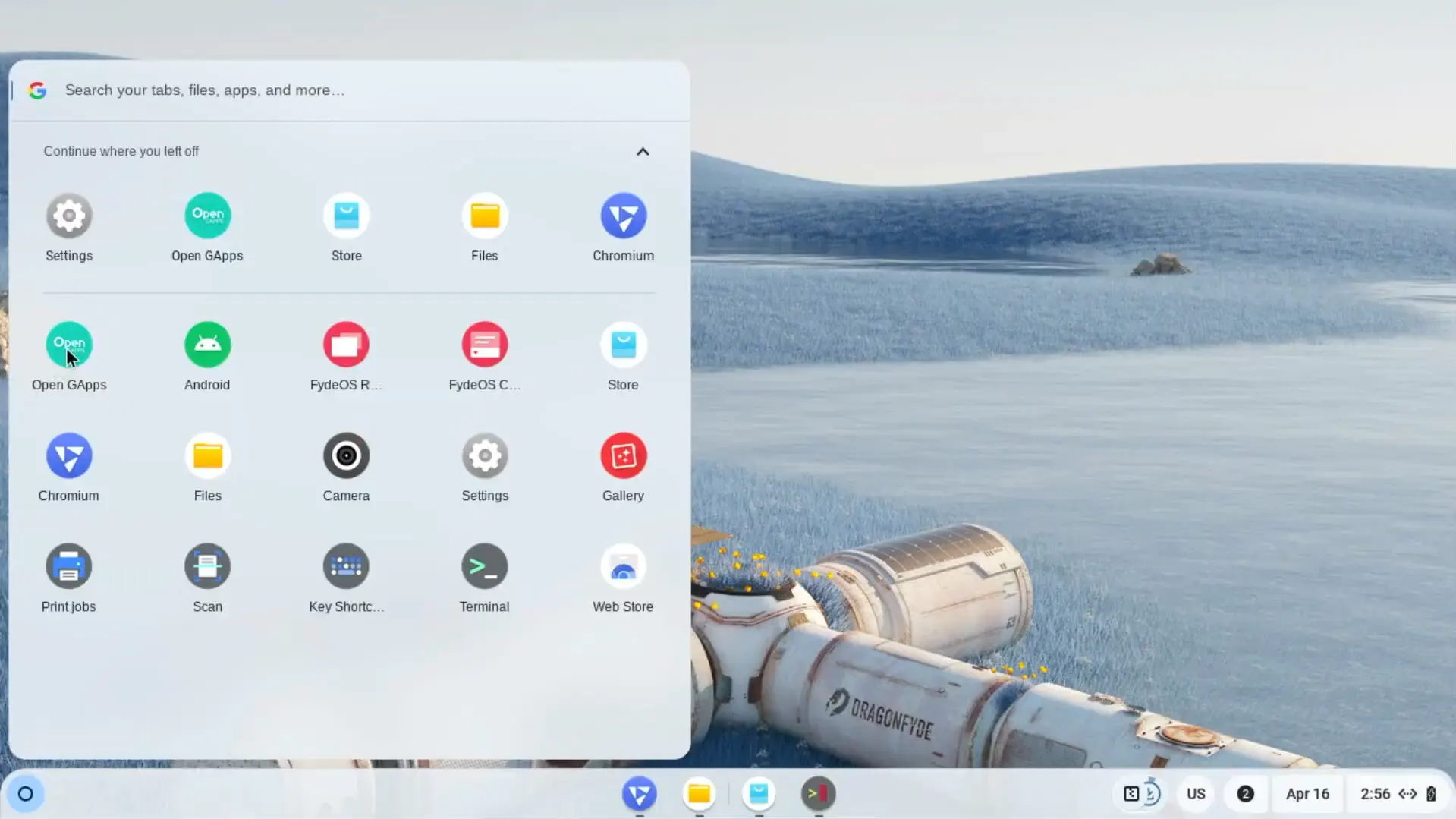Open the date display showing Apr 16
Image resolution: width=1456 pixels, height=819 pixels.
1307,793
